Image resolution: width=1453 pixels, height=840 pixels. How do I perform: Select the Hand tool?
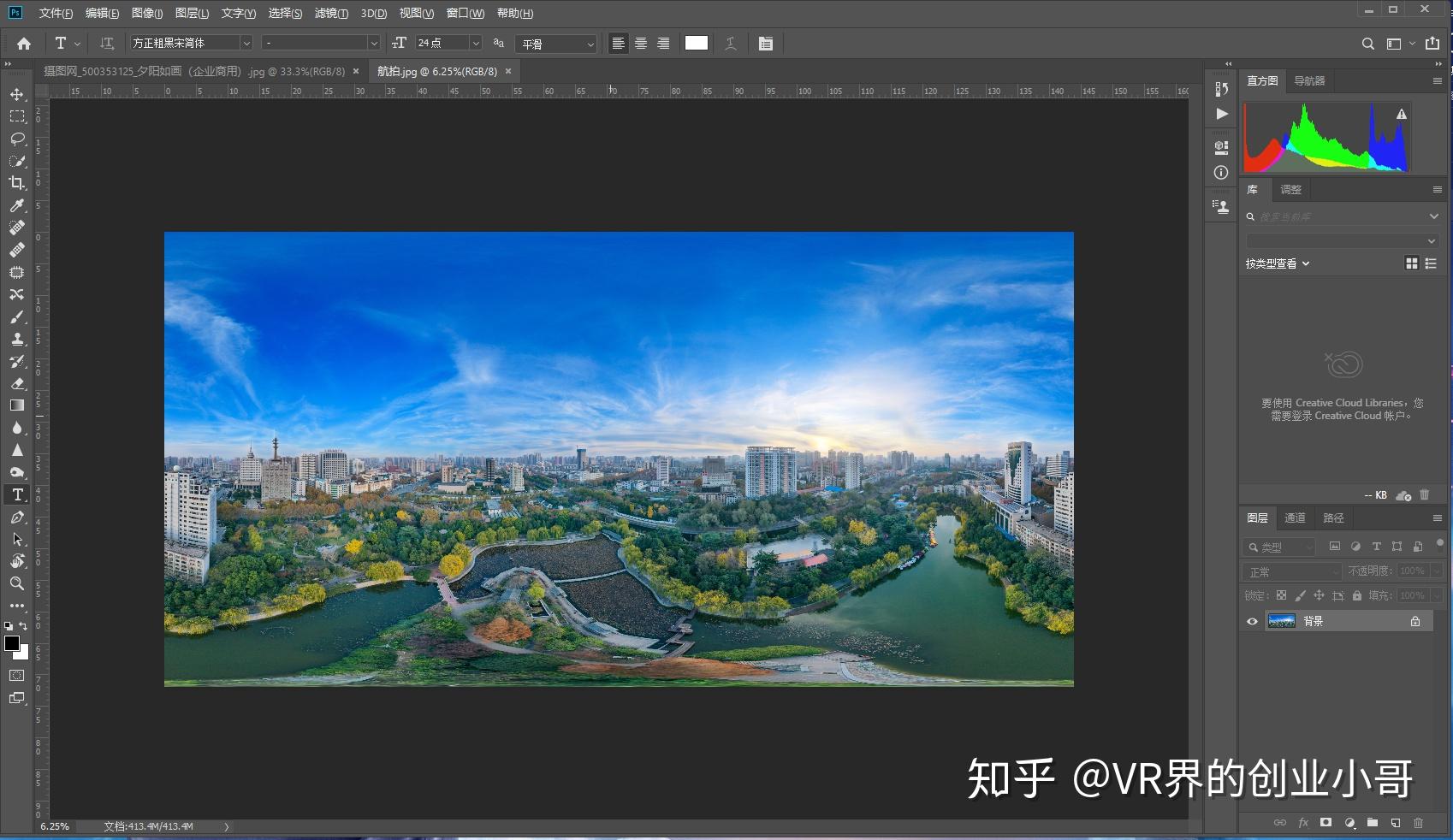17,561
